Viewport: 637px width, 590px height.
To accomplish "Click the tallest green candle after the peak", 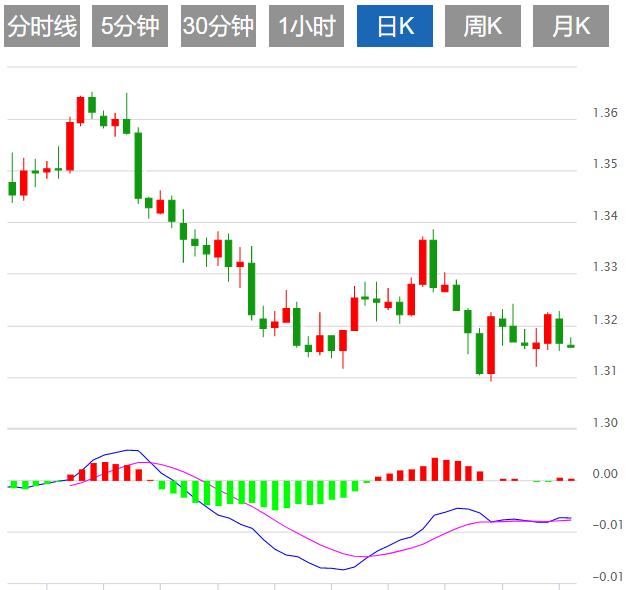I will coord(138,165).
